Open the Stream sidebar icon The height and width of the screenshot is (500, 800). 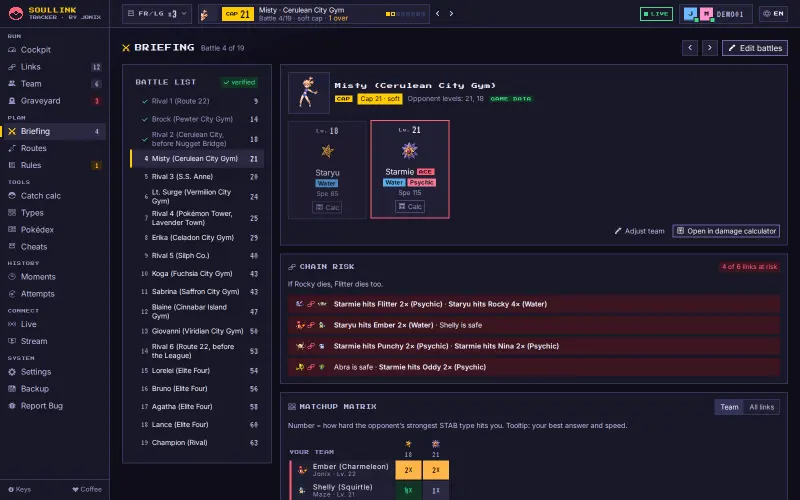12,341
